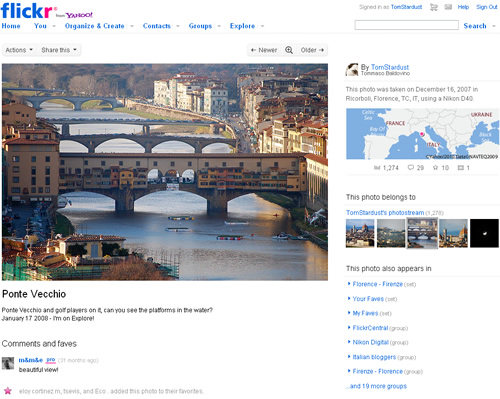The height and width of the screenshot is (399, 500).
Task: Click the pink star beside favorites notice
Action: (8, 391)
